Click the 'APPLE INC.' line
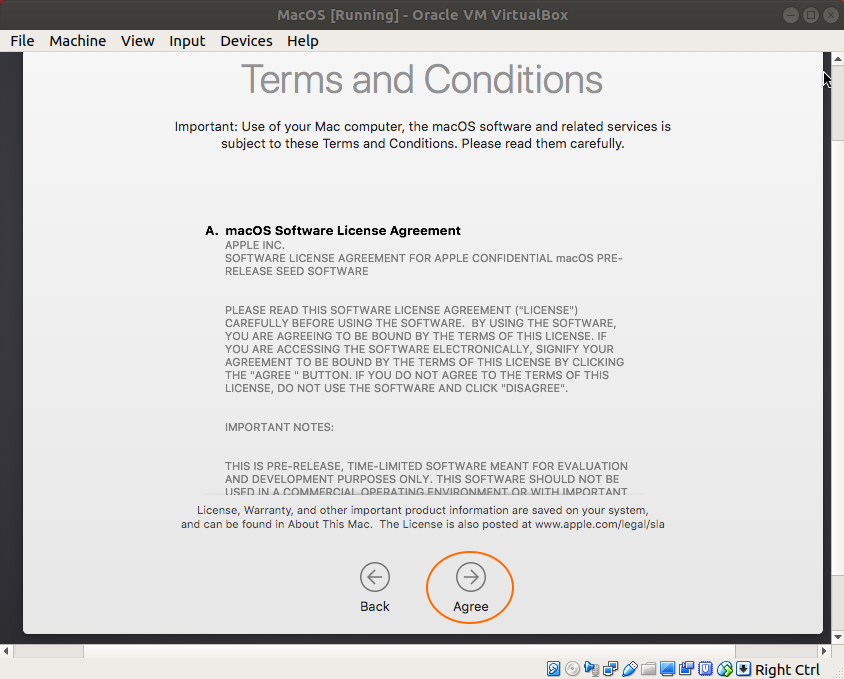This screenshot has height=679, width=844. (255, 245)
